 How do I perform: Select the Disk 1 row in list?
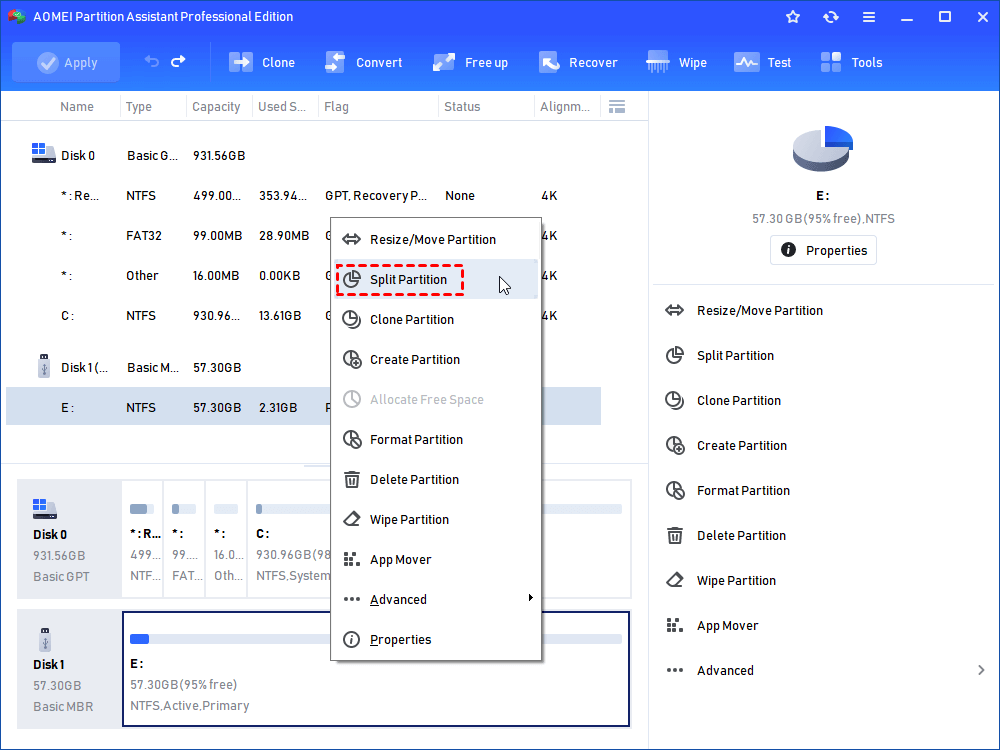pos(303,367)
